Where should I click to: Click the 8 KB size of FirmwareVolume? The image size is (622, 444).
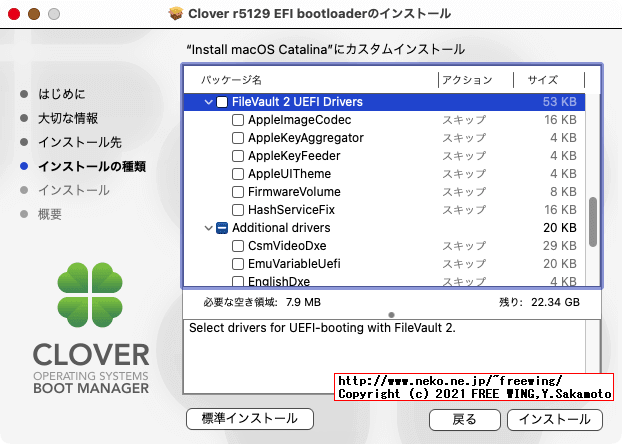(563, 192)
